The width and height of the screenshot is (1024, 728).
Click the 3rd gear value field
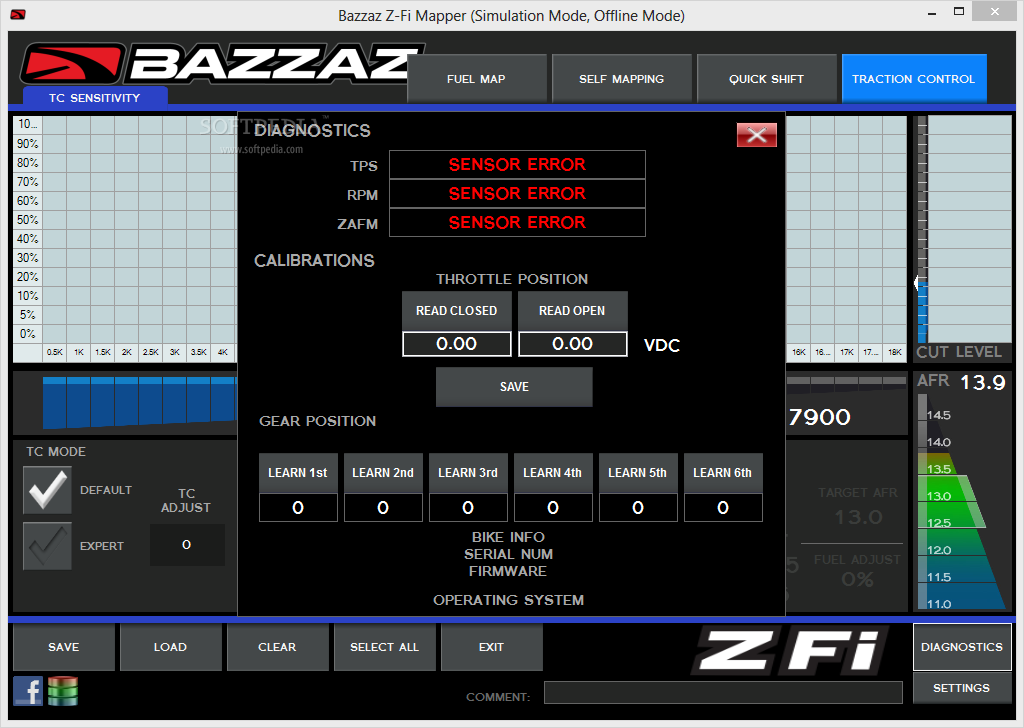[x=468, y=507]
